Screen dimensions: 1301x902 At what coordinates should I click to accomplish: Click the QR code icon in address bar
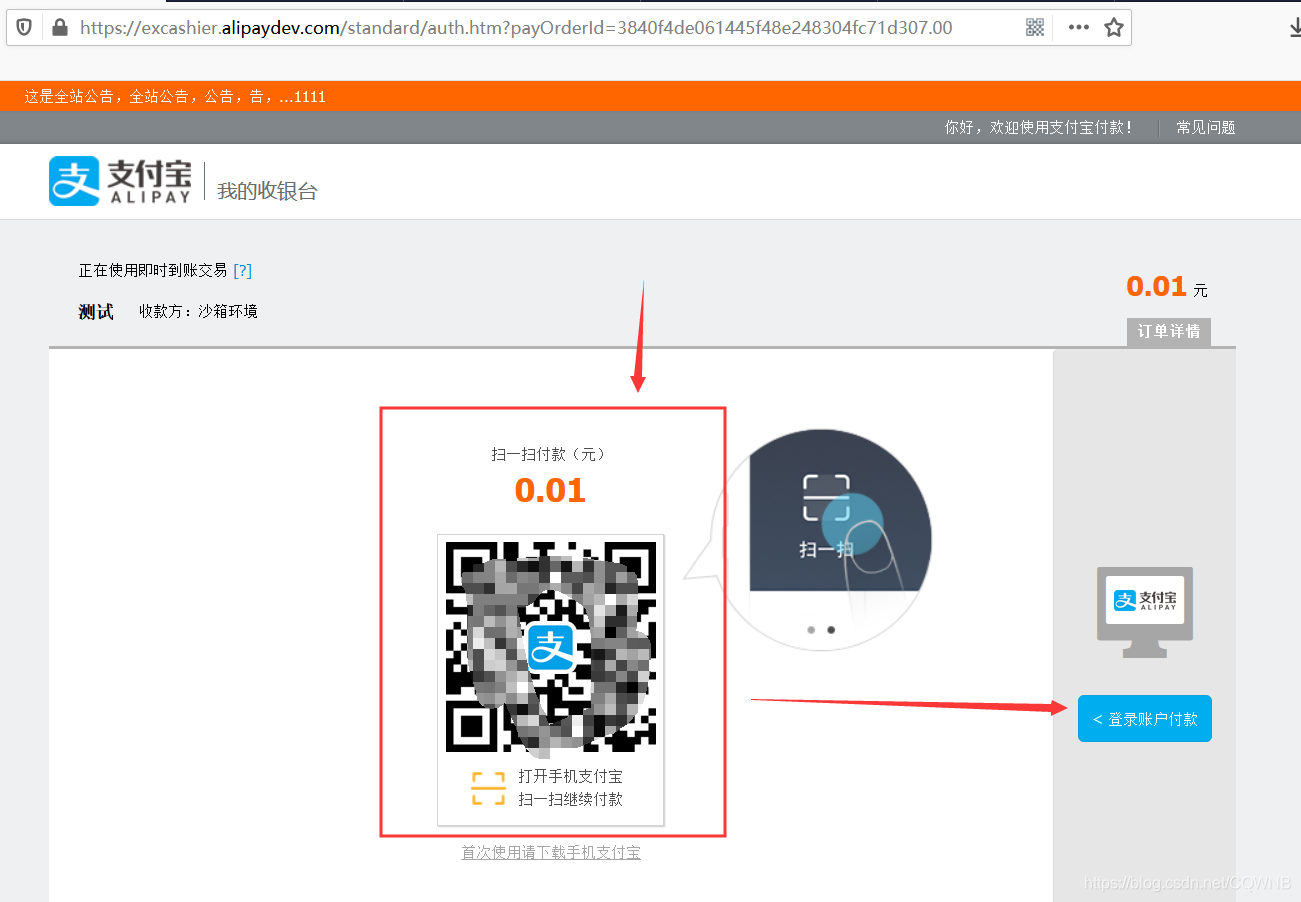1035,28
